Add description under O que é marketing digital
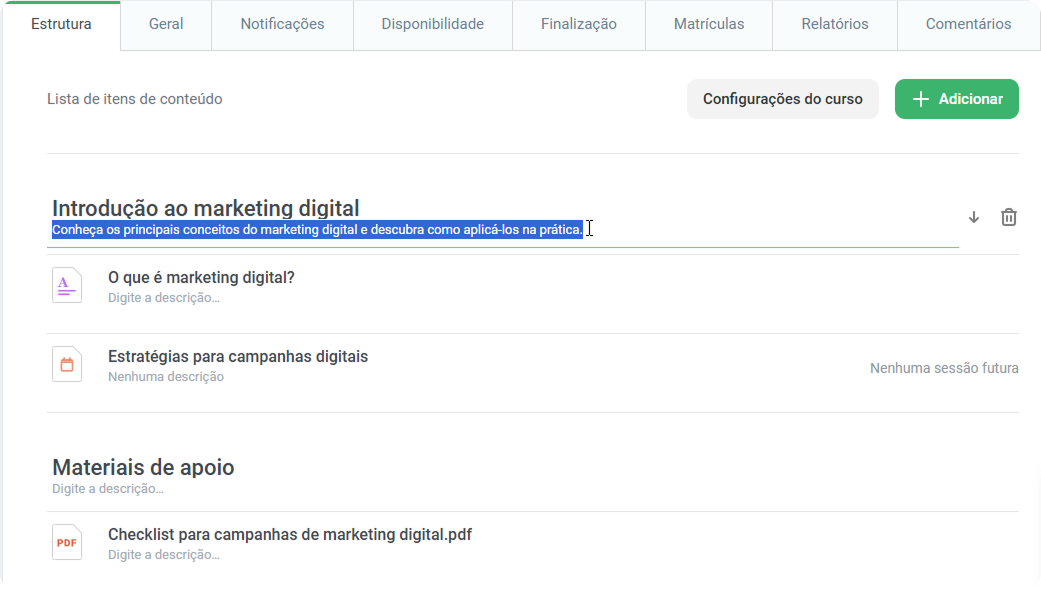This screenshot has width=1041, height=589. coord(164,297)
